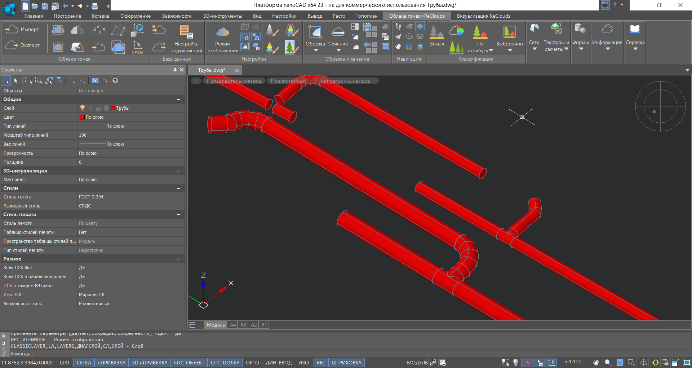Click the airplane fly navigation icon
This screenshot has width=692, height=368.
399,37
